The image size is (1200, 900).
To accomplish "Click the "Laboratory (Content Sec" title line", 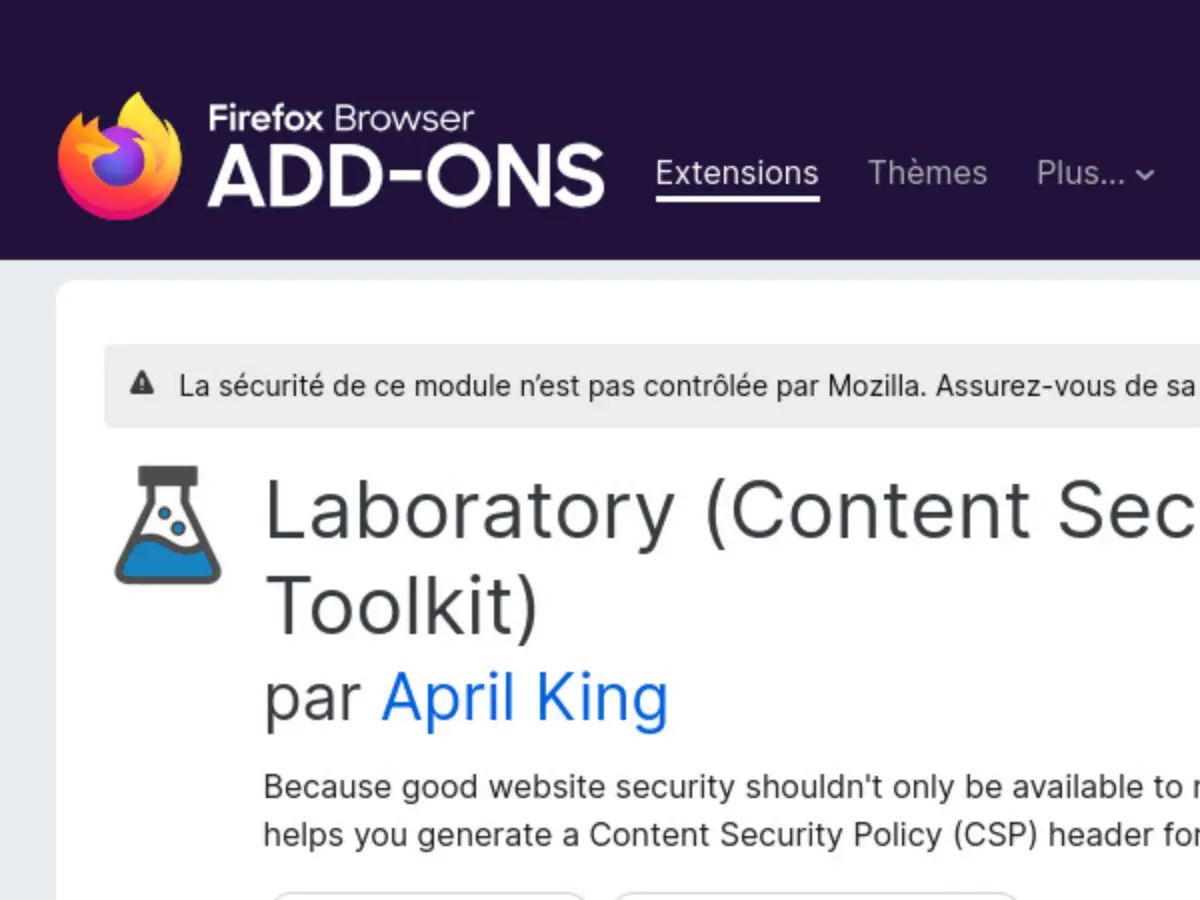I will point(730,511).
